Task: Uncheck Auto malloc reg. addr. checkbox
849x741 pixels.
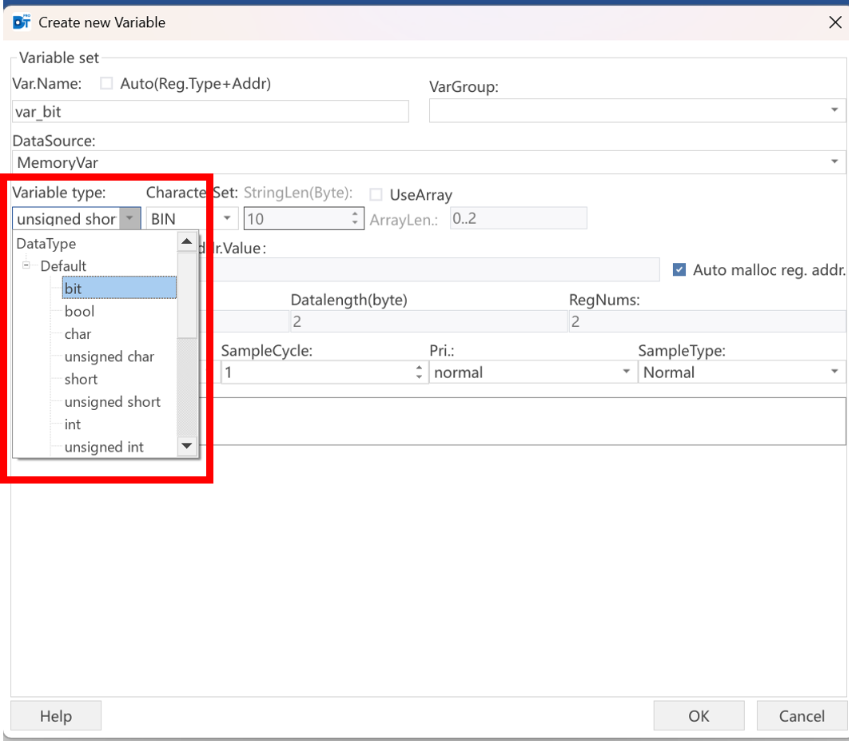Action: [x=679, y=270]
